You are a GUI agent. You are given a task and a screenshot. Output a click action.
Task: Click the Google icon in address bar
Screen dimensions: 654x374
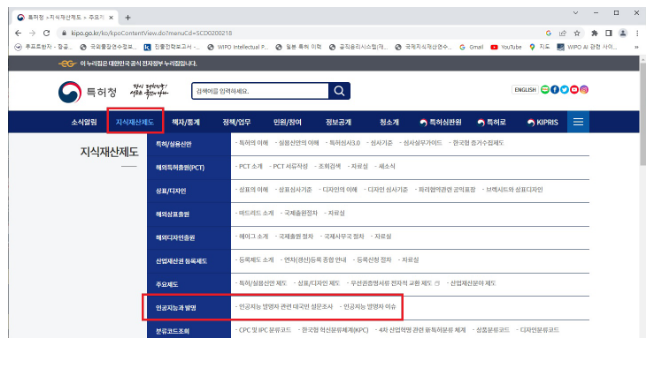[x=548, y=33]
